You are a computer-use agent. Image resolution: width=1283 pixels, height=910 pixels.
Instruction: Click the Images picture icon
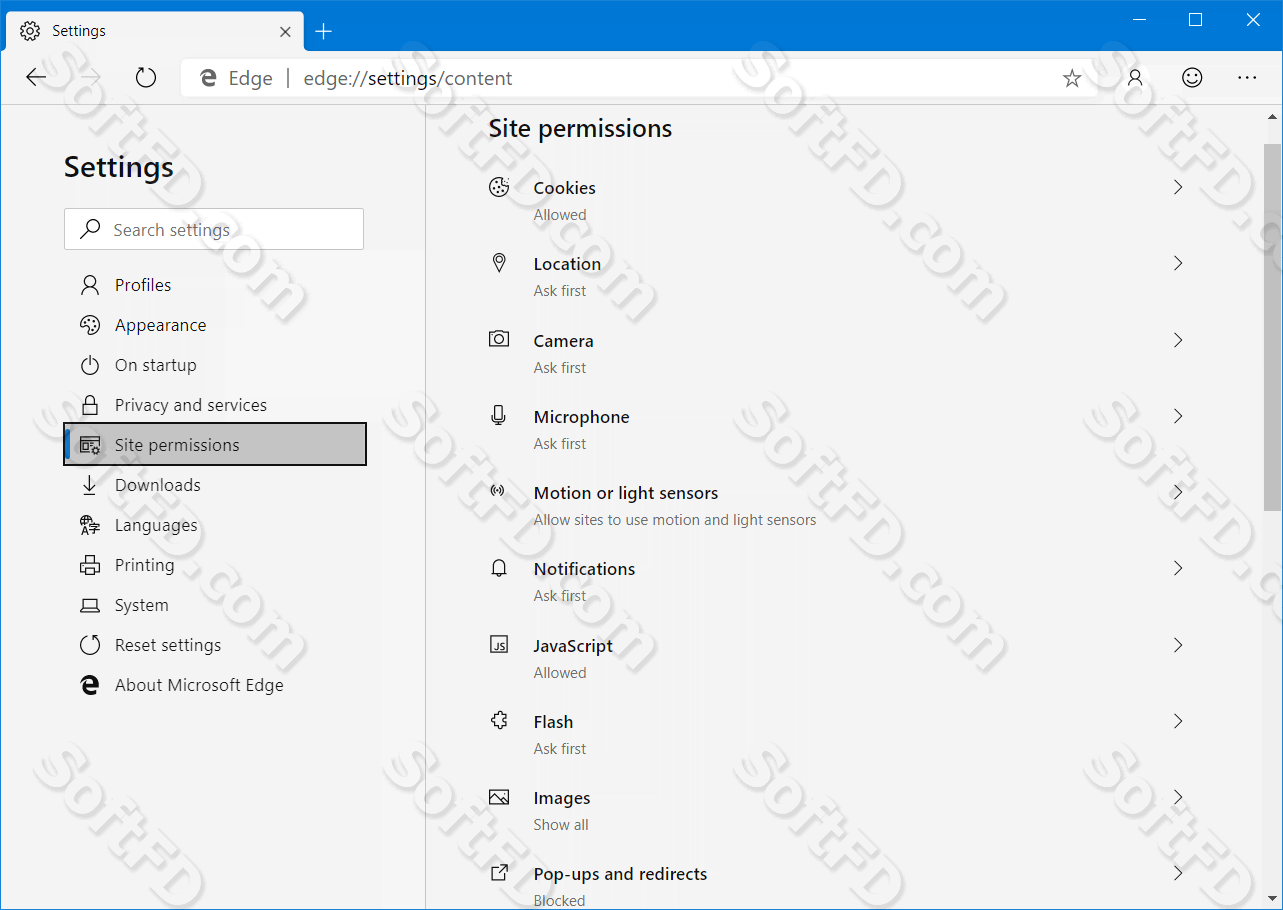pyautogui.click(x=499, y=797)
